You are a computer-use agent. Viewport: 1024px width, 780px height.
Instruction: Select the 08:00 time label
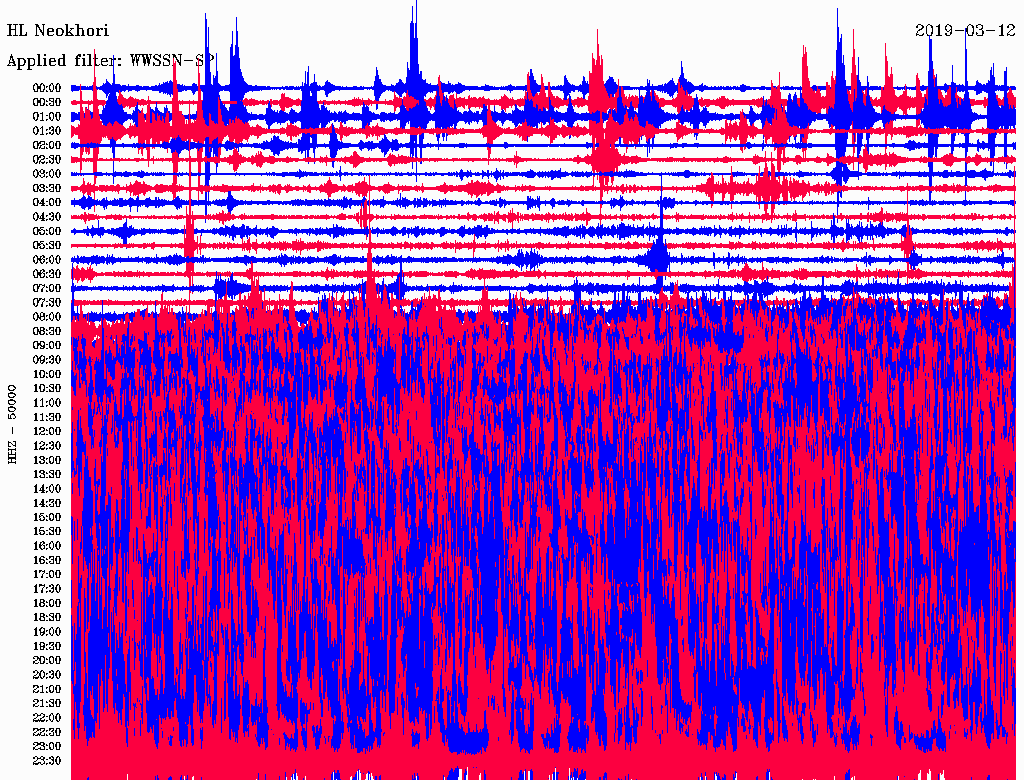(x=47, y=317)
